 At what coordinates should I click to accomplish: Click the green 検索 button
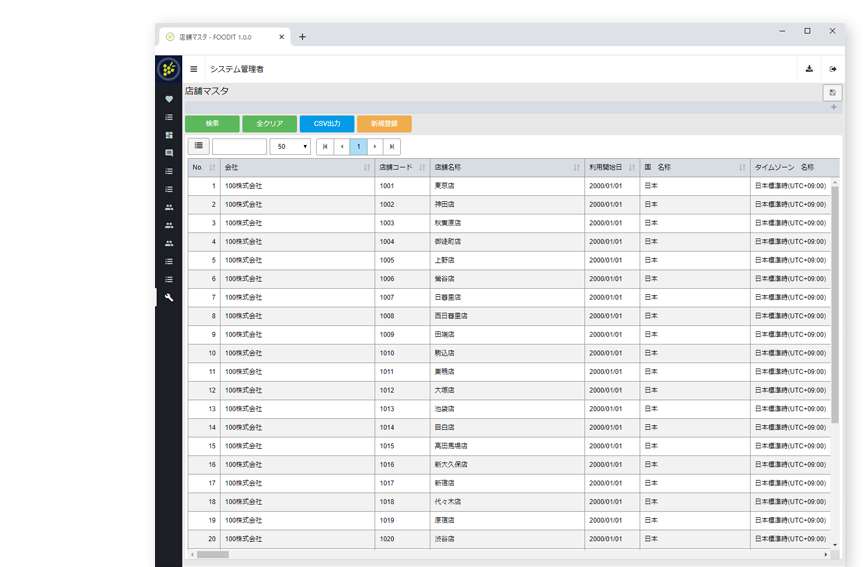[212, 124]
